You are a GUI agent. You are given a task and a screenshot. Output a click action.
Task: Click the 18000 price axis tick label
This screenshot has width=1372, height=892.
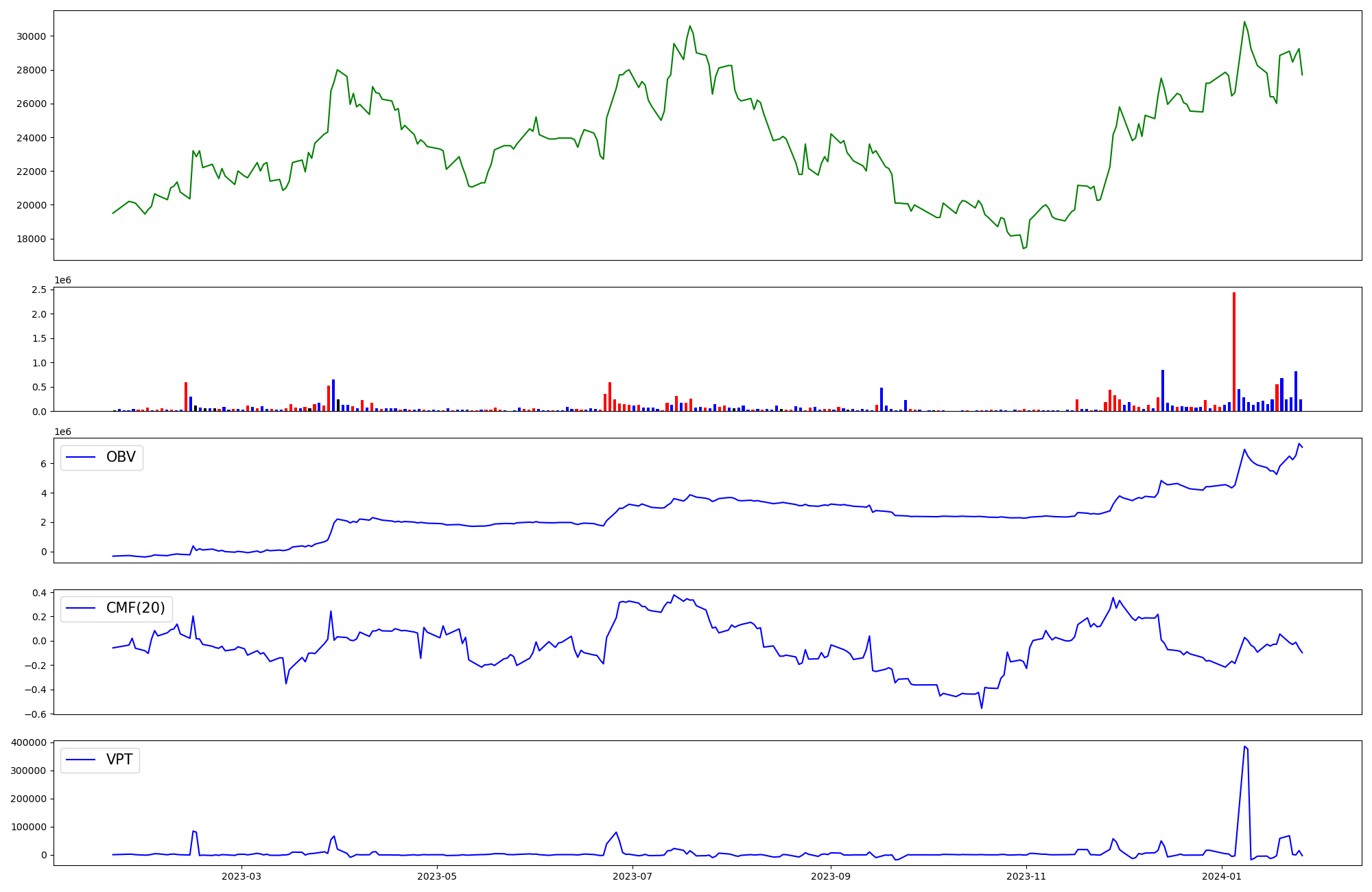point(31,239)
